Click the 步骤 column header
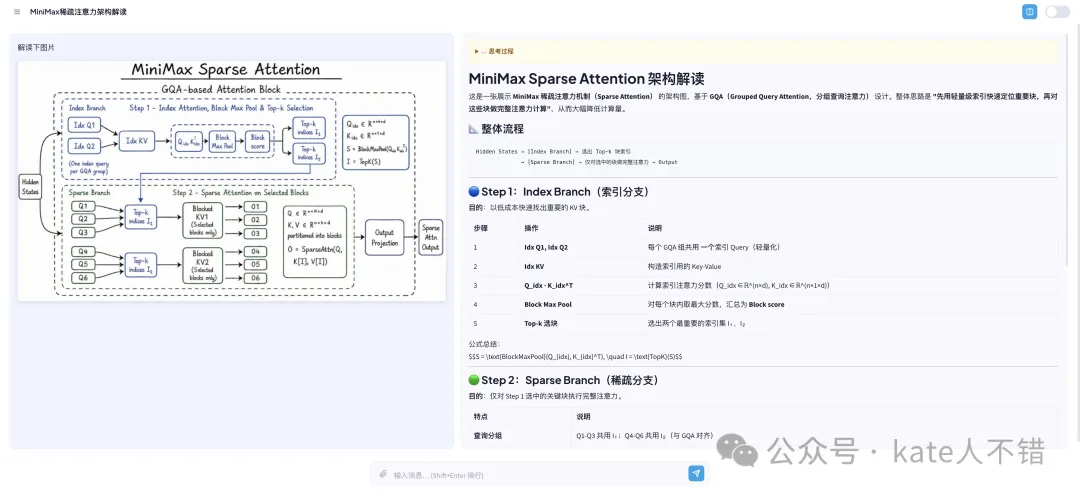Screen dimensions: 1080x495 480,228
